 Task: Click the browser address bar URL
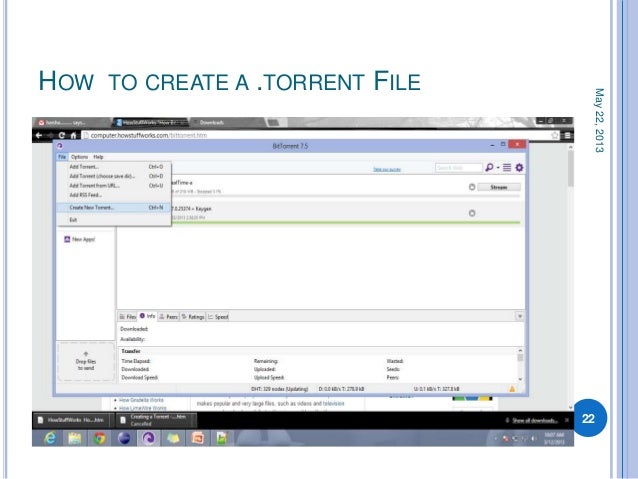coord(149,135)
